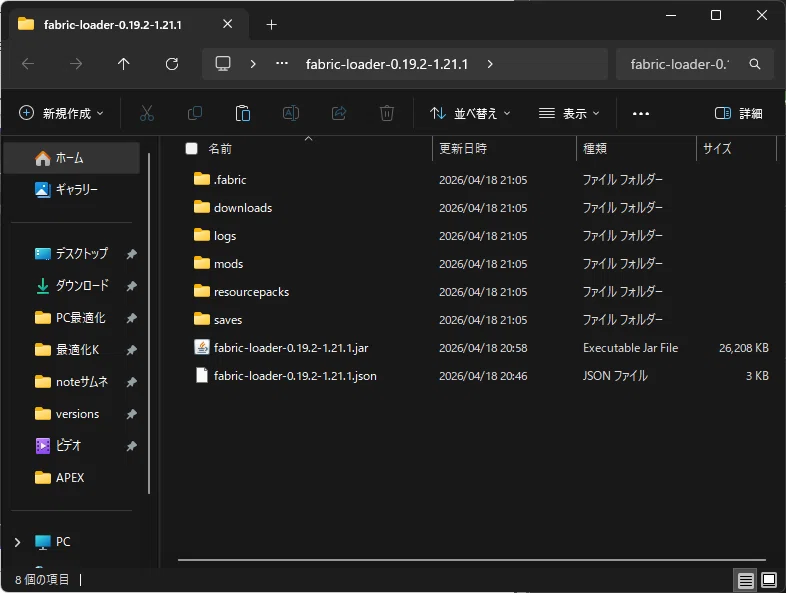The width and height of the screenshot is (786, 593).
Task: Expand the PC tree node
Action: pos(18,542)
